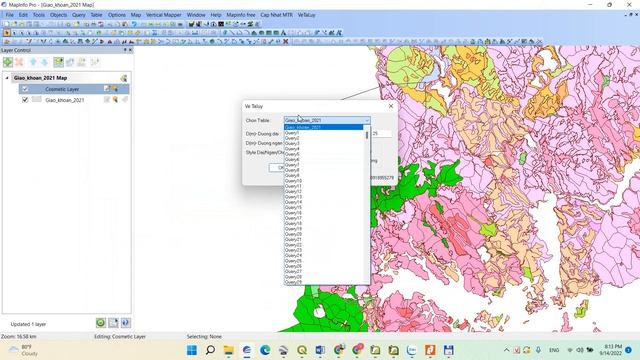Toggle editable icon on Giao_khoan_2021 layer row
Image resolution: width=640 pixels, height=360 pixels.
(107, 100)
